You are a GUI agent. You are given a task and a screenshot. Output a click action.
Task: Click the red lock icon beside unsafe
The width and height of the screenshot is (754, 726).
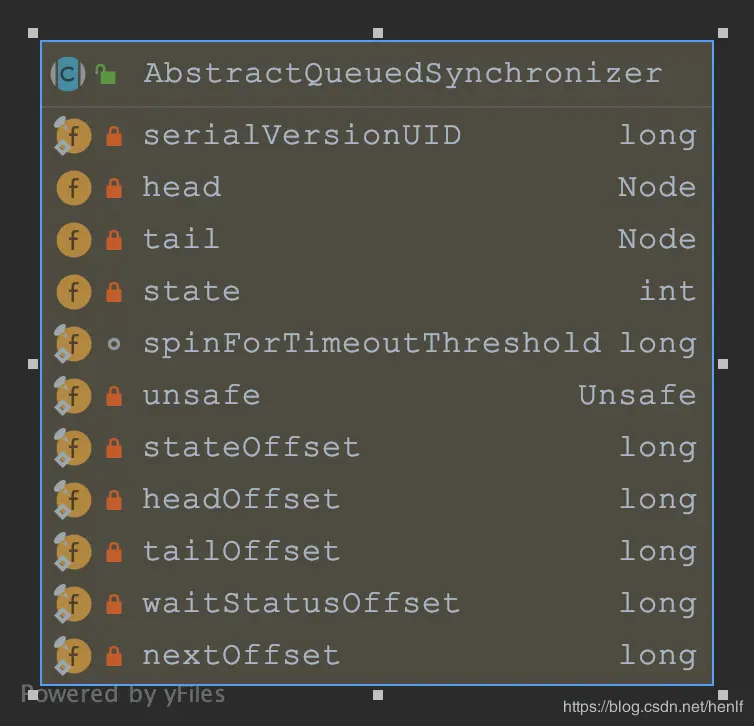(114, 396)
